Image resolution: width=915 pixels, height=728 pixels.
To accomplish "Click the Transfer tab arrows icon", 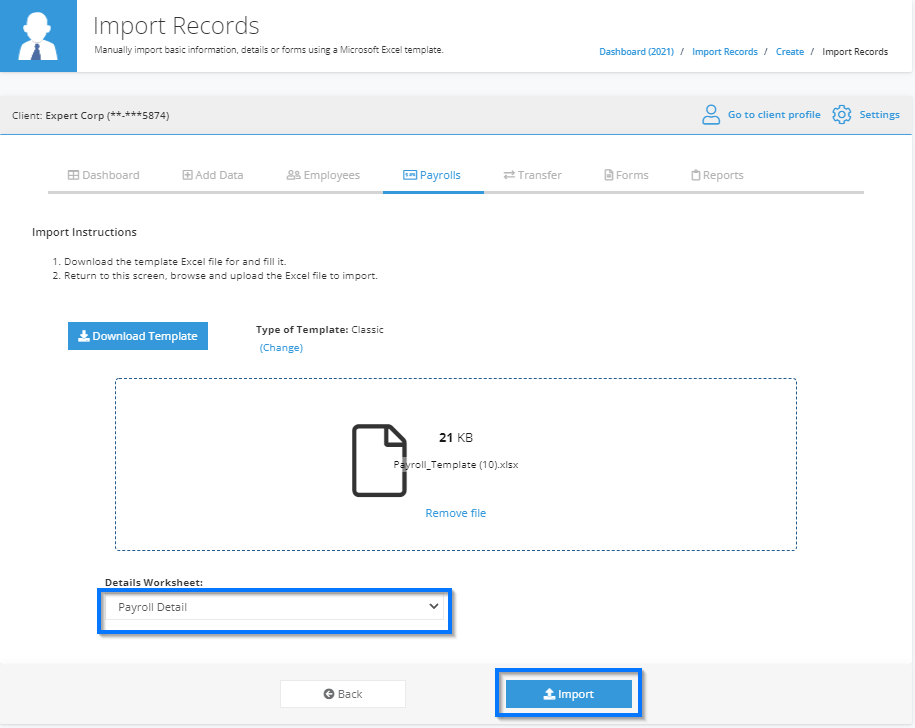I will [509, 175].
